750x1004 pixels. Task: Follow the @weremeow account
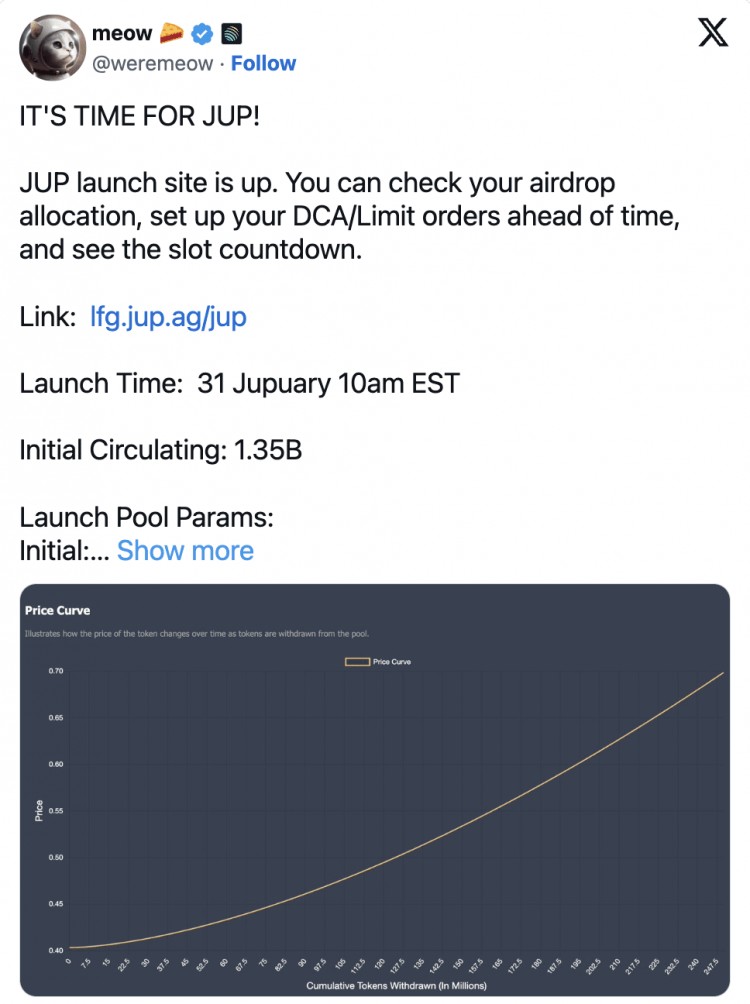click(263, 62)
